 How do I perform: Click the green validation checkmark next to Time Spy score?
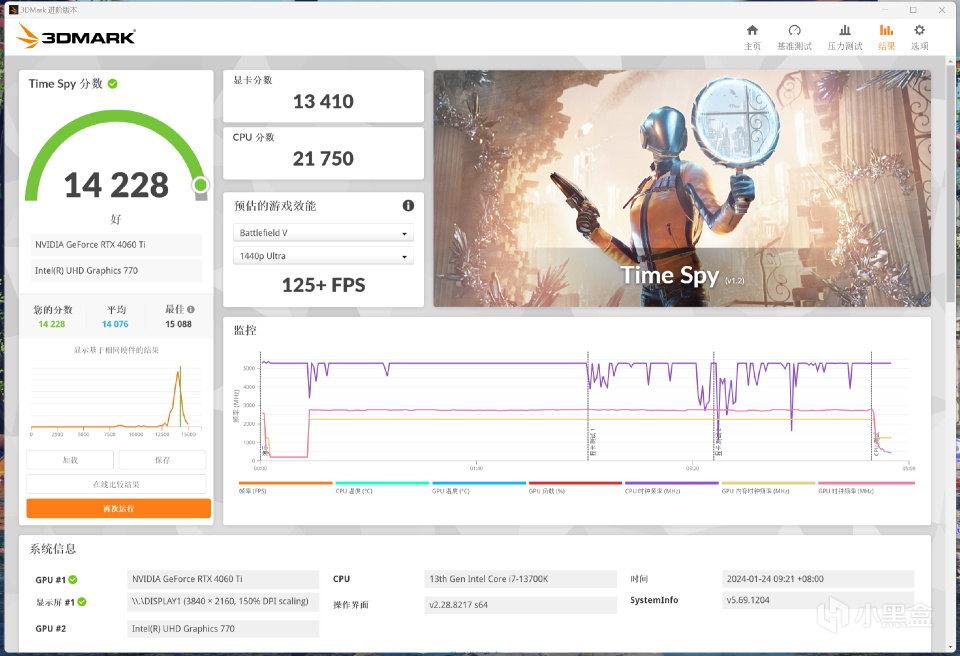pos(113,84)
